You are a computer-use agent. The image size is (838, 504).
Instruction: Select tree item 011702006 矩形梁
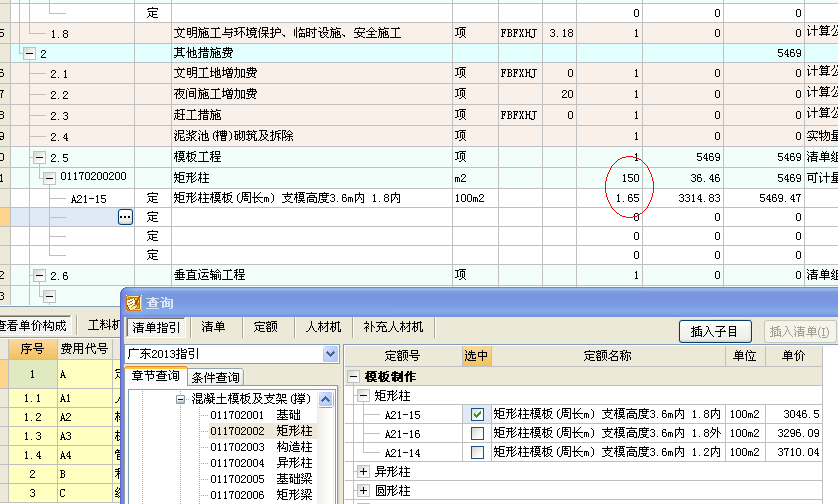(261, 495)
